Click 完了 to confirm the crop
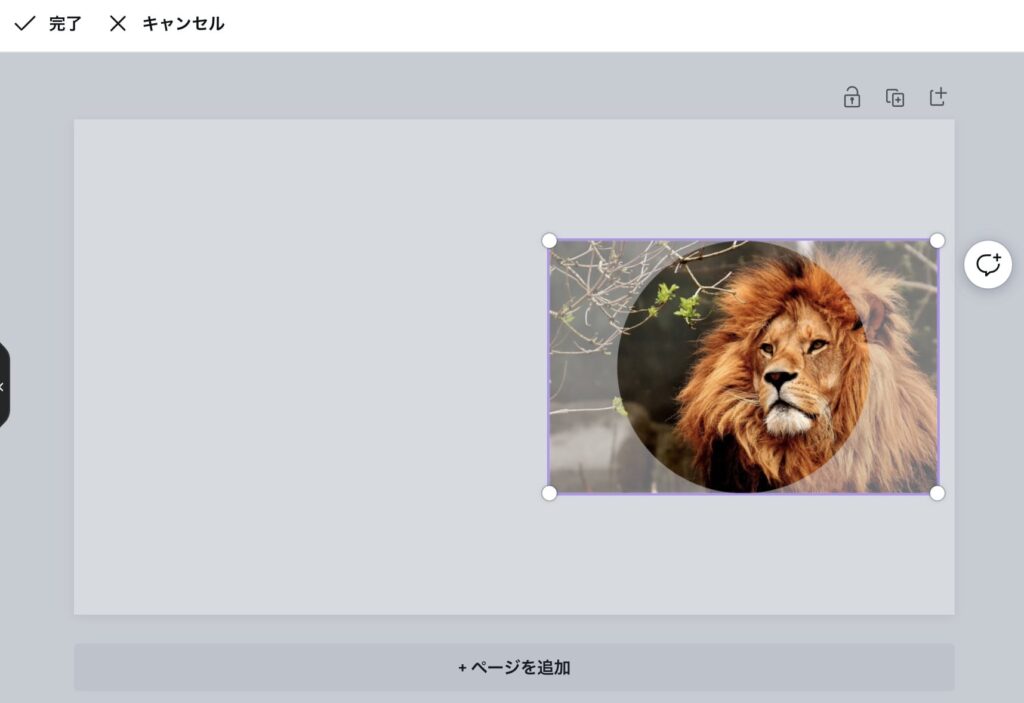This screenshot has width=1024, height=703. 48,24
